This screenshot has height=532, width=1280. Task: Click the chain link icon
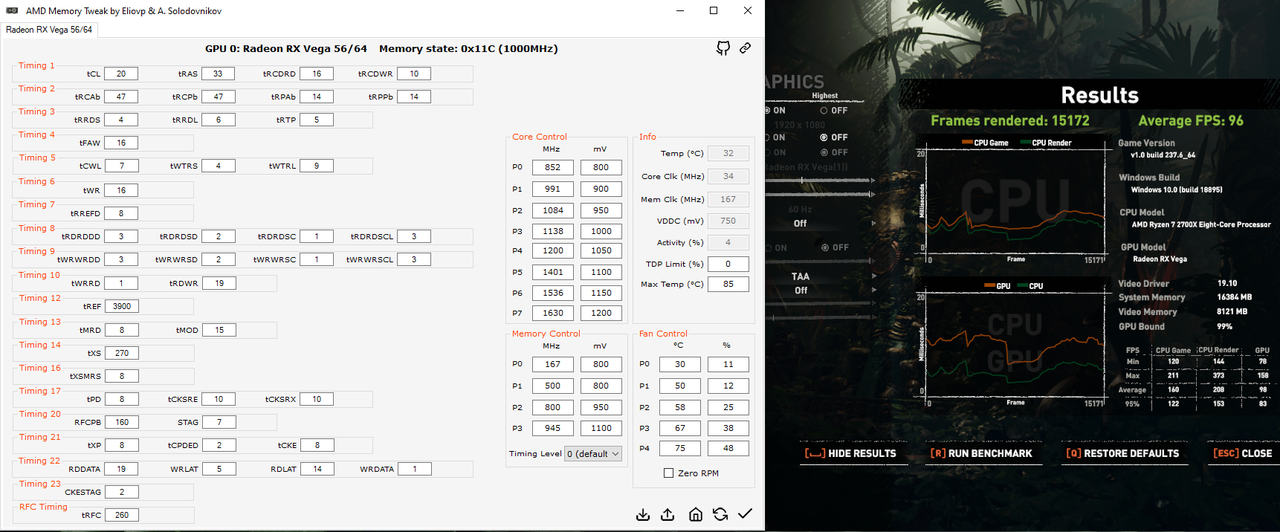745,48
